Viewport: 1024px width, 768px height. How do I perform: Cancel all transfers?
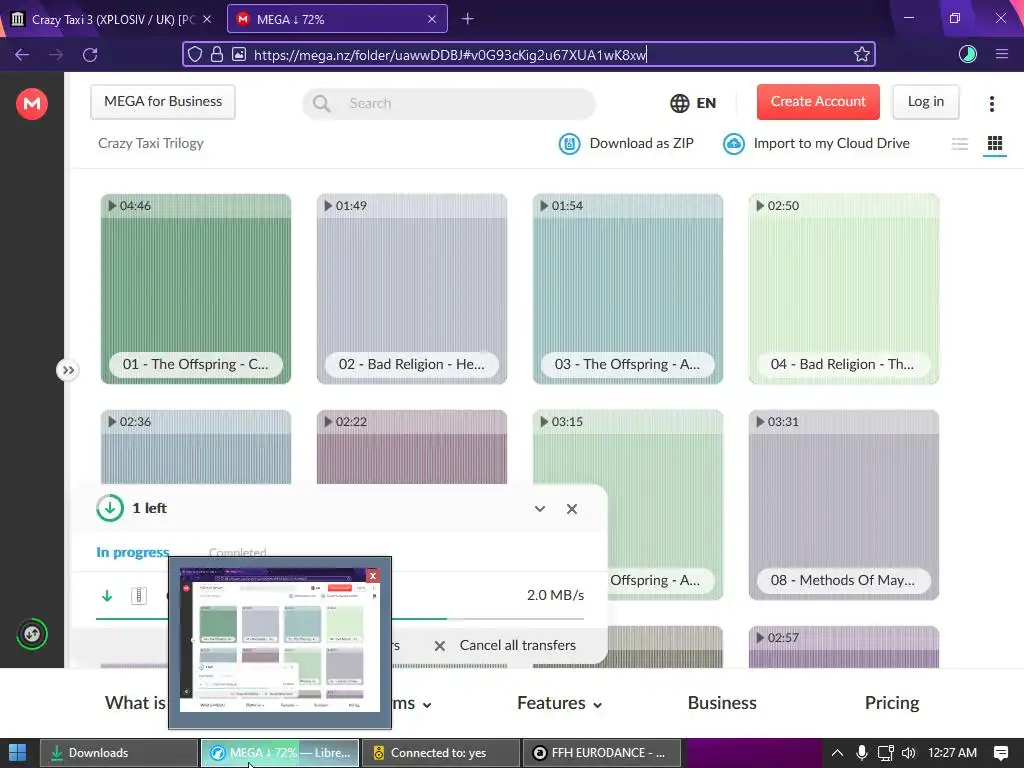click(505, 645)
